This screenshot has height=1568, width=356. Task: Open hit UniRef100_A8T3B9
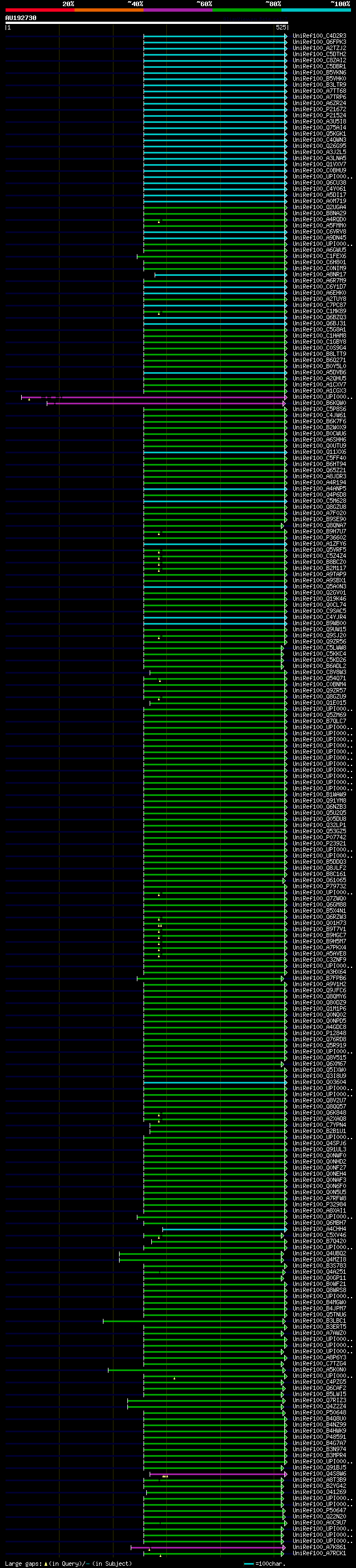[319, 1480]
